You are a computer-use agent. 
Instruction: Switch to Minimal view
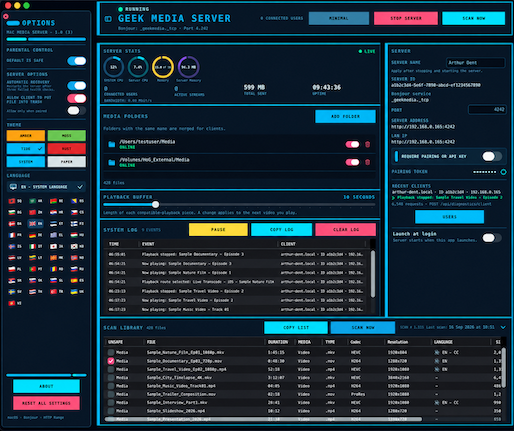point(339,18)
